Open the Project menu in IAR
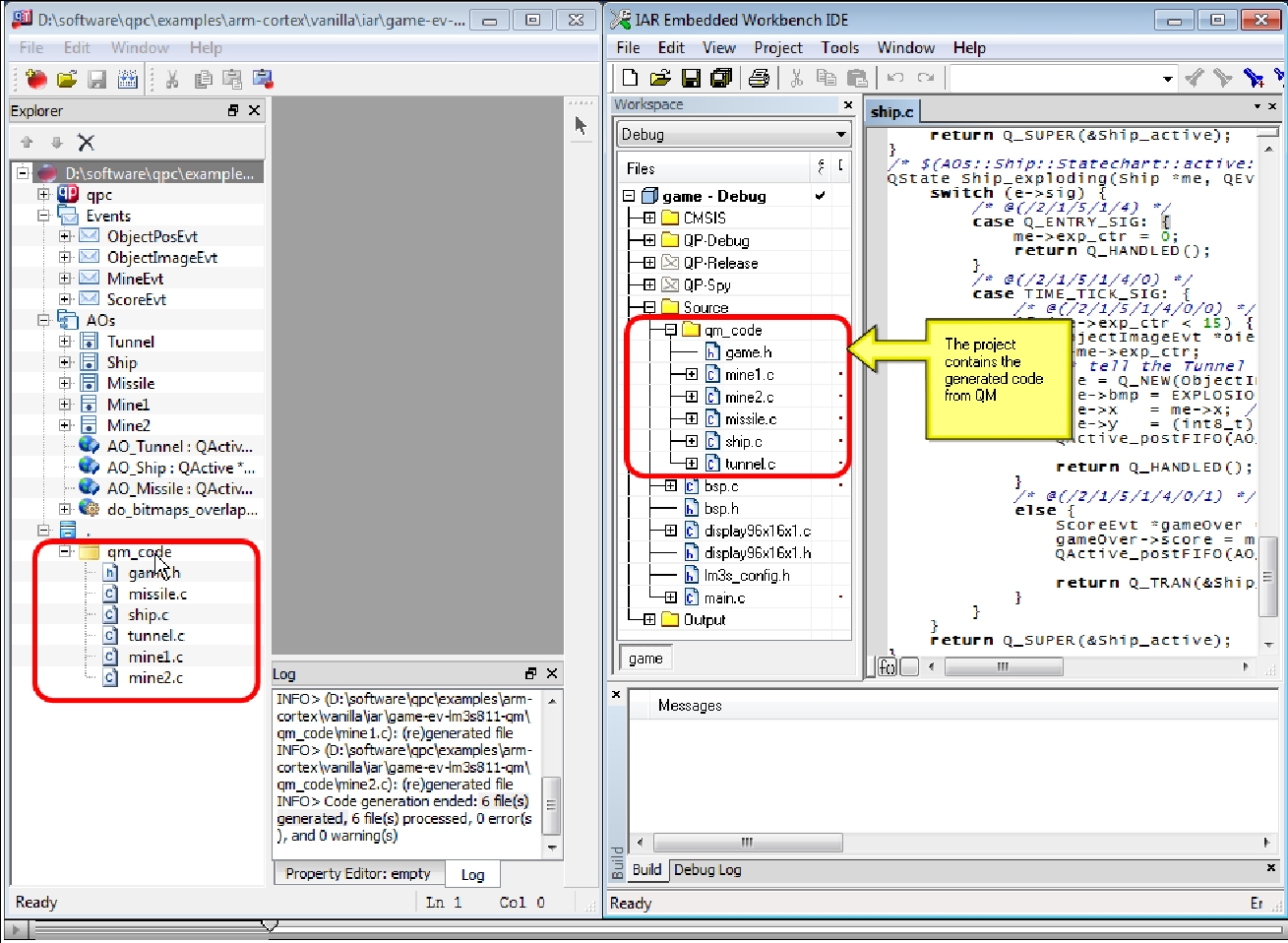 tap(778, 47)
